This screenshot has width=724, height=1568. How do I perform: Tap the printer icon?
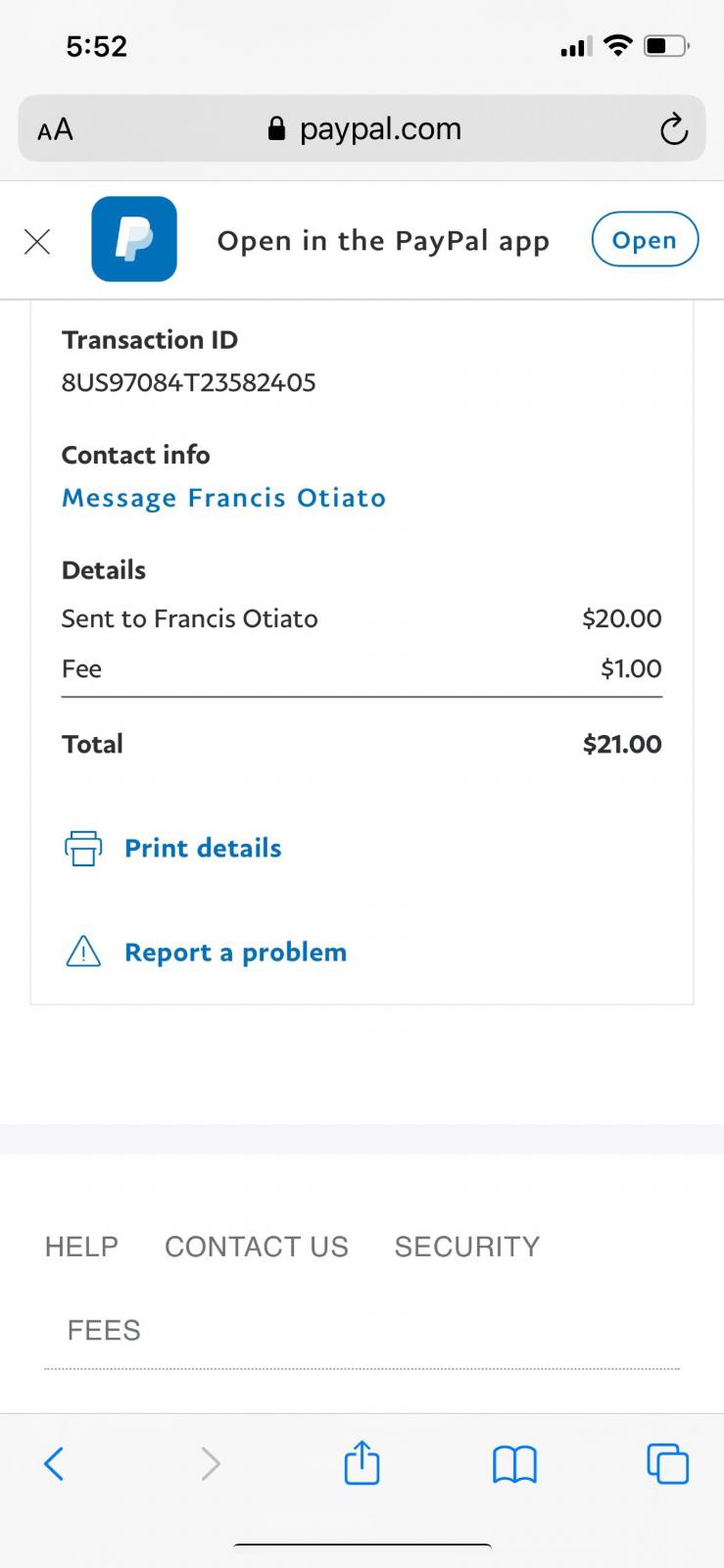tap(83, 848)
